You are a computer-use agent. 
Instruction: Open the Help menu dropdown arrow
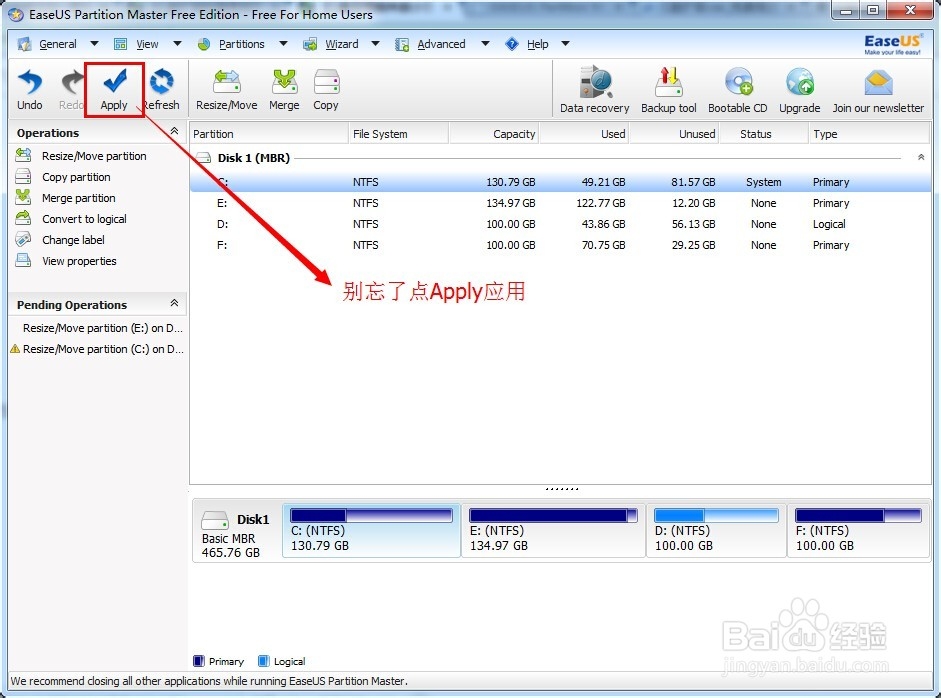coord(565,44)
